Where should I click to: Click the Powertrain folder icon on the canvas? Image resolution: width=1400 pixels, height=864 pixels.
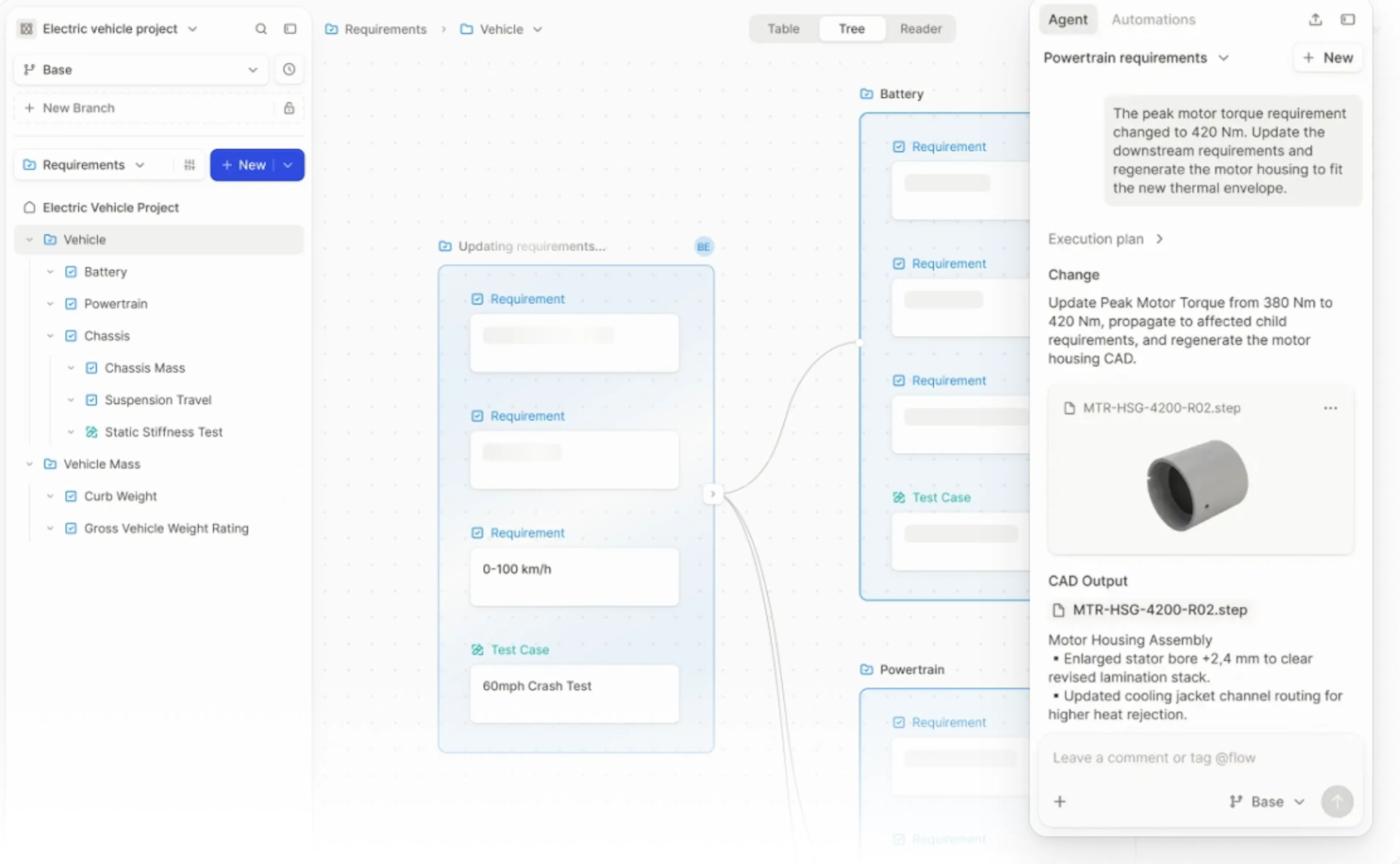point(866,669)
